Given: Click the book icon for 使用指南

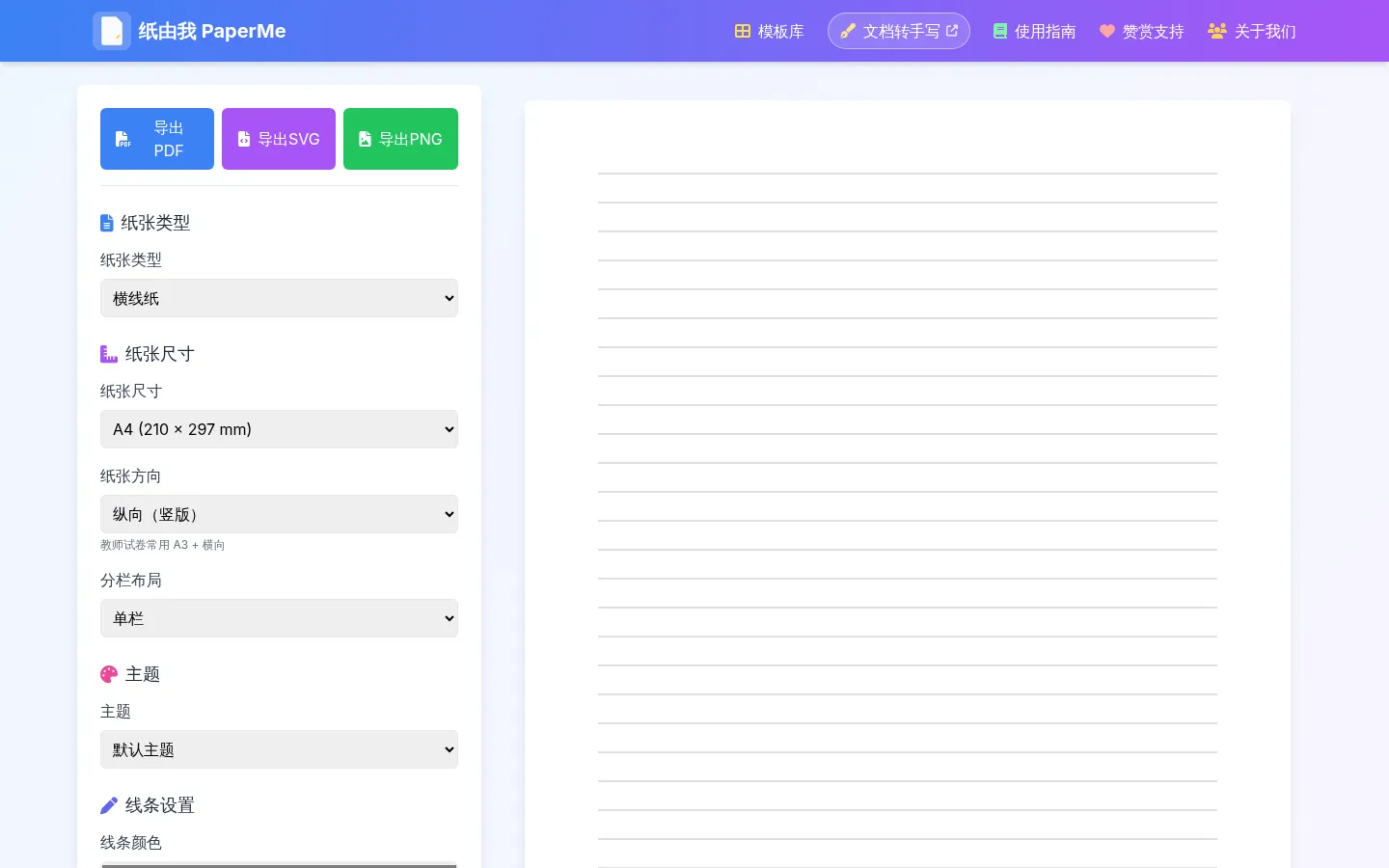Looking at the screenshot, I should point(1000,31).
